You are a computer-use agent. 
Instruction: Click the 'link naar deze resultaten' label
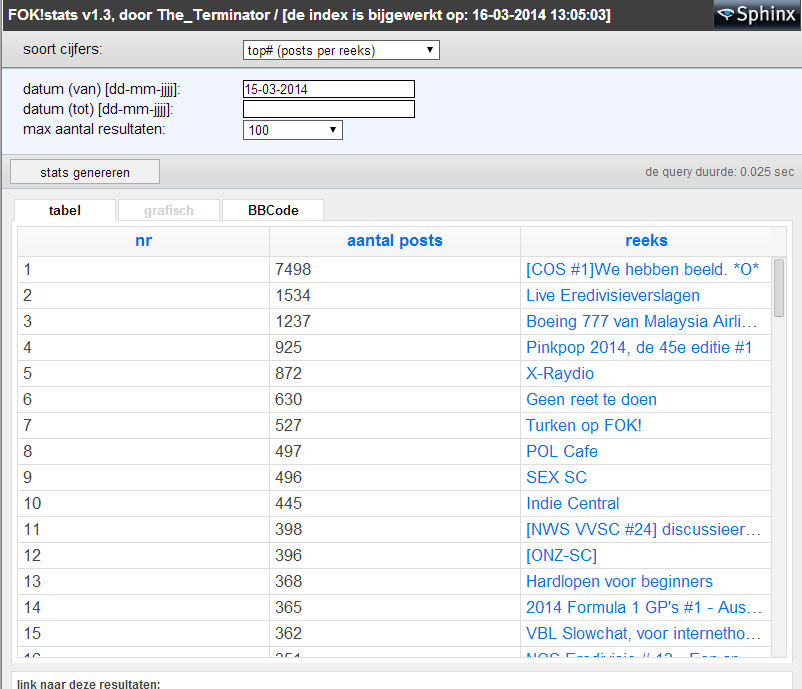88,683
